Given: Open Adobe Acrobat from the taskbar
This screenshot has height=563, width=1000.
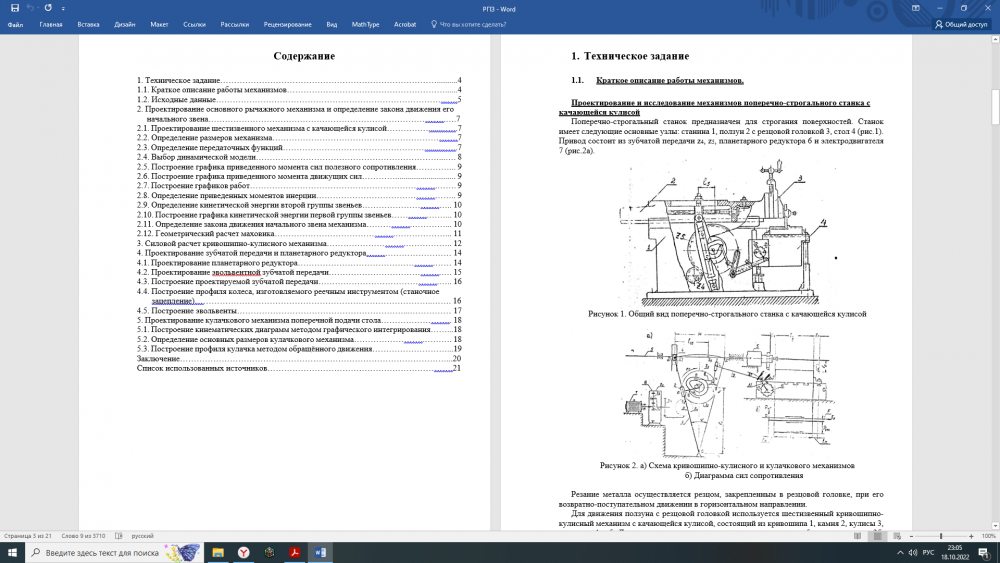Looking at the screenshot, I should pos(296,552).
